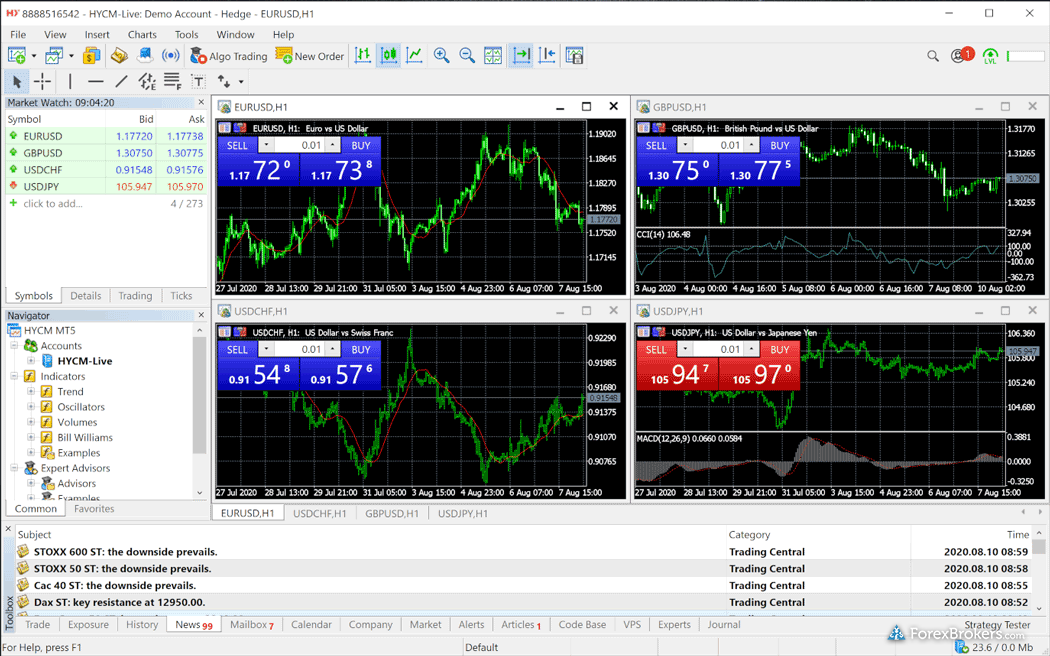Click 'click to add...' in Market Watch
Screen dimensions: 1050x656
point(53,203)
